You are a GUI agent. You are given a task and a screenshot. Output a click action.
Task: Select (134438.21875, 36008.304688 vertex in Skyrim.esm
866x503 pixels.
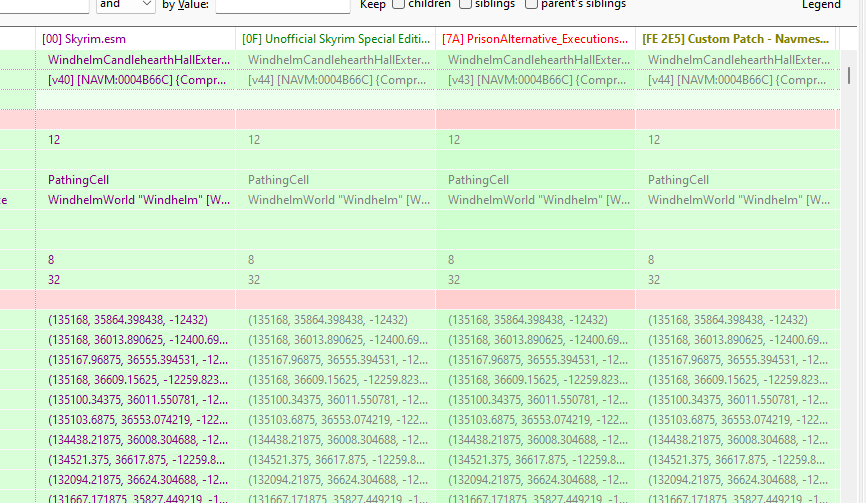point(136,440)
